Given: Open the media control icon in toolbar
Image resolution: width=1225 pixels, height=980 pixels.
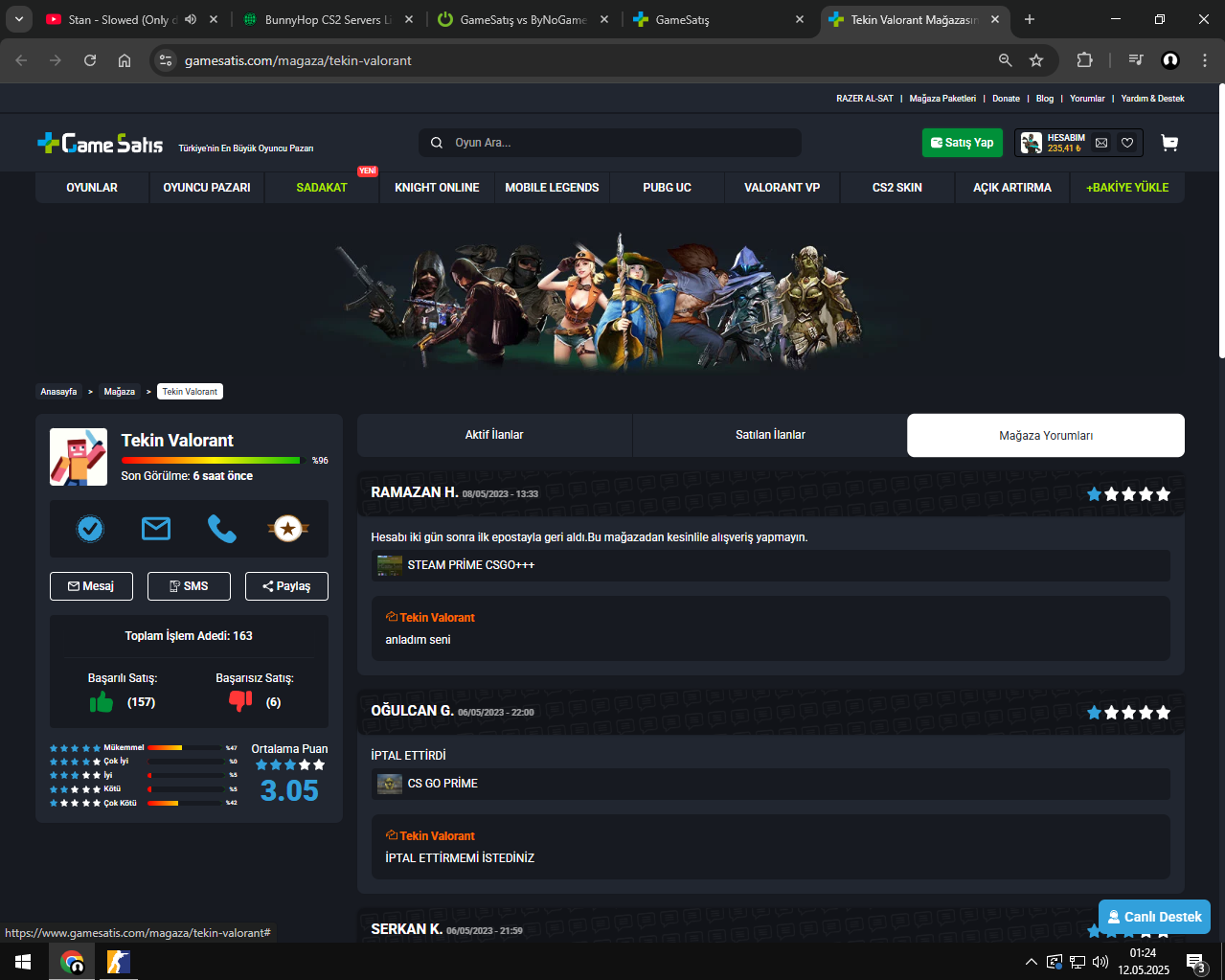Looking at the screenshot, I should click(1136, 60).
